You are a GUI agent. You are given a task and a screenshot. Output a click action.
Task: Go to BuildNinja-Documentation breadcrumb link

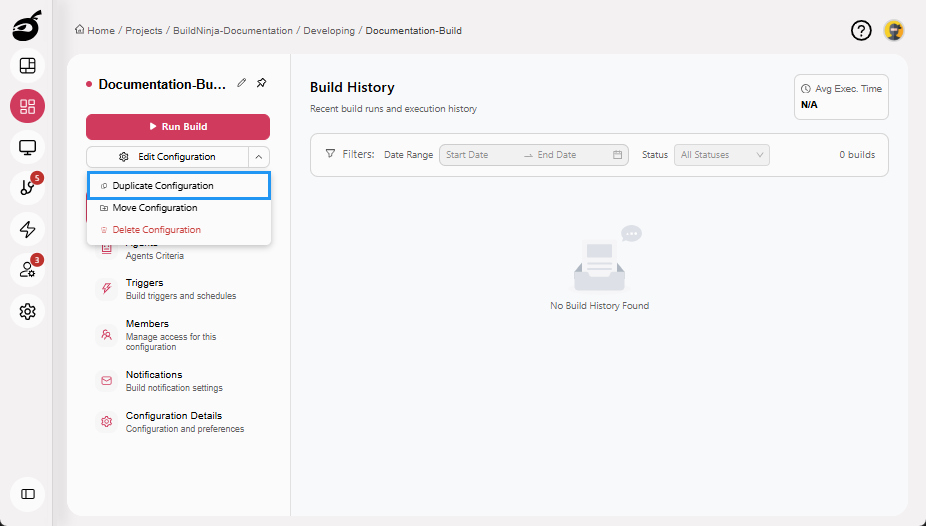233,31
